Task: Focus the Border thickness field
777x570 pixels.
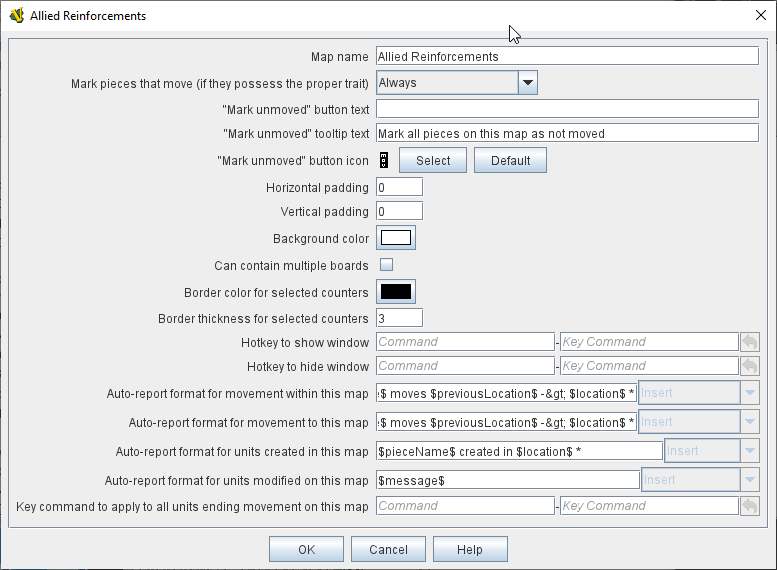Action: (399, 318)
